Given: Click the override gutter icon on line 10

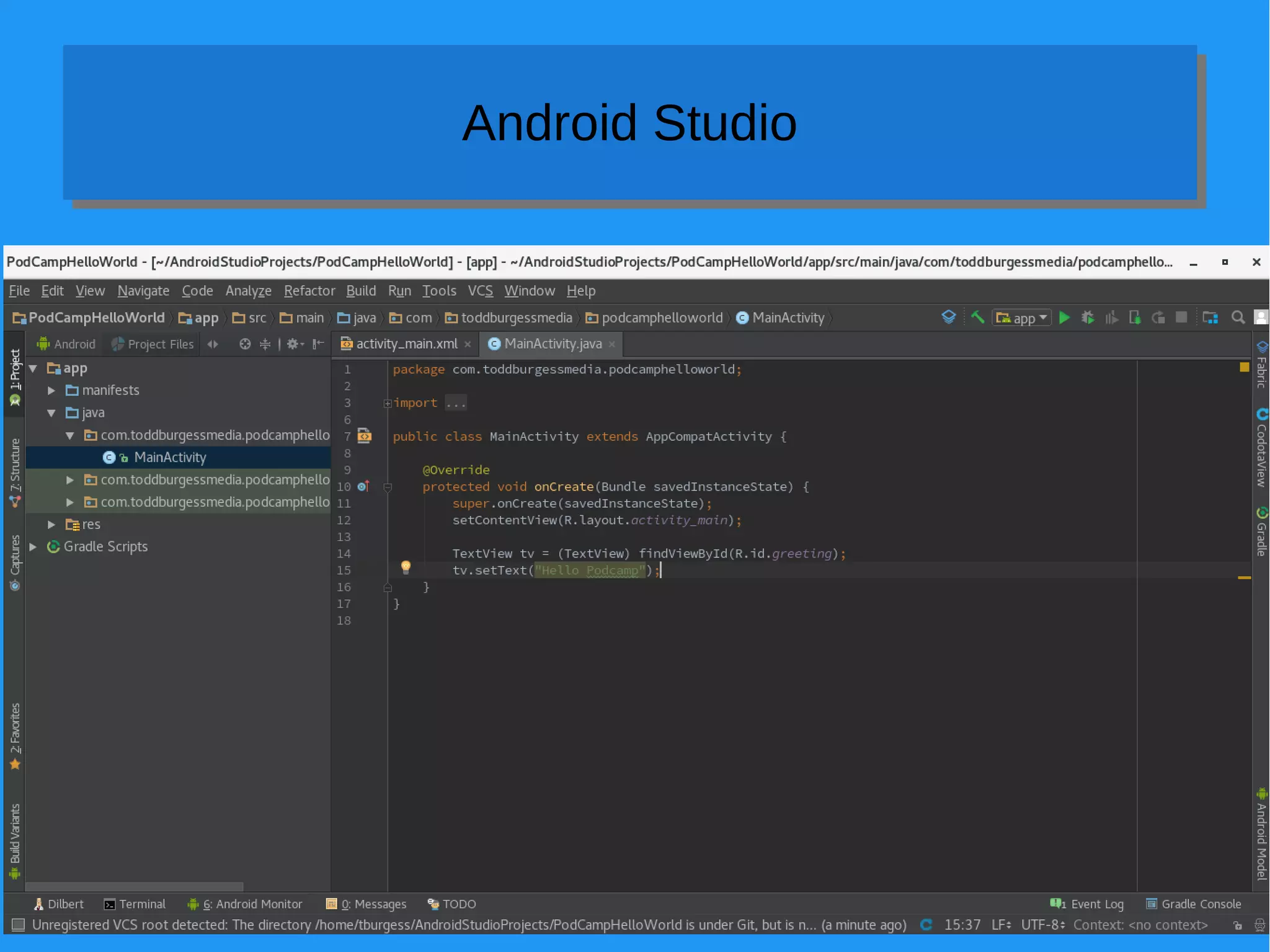Looking at the screenshot, I should [x=363, y=486].
